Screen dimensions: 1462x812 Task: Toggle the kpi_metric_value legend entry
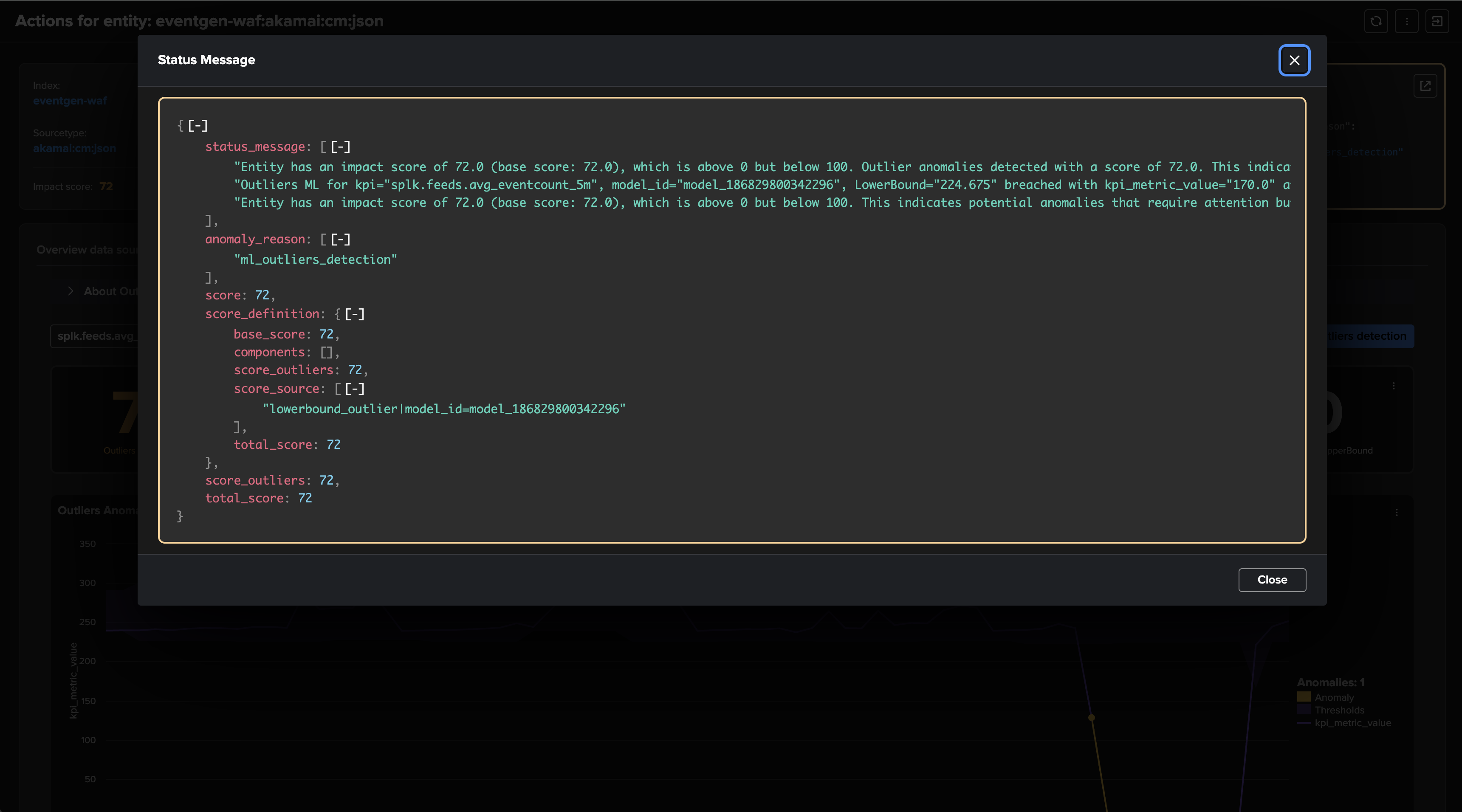click(x=1352, y=723)
